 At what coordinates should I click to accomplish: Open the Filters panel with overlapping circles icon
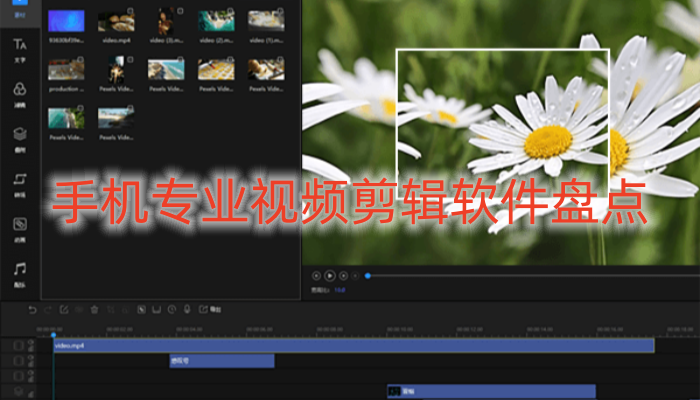[19, 92]
